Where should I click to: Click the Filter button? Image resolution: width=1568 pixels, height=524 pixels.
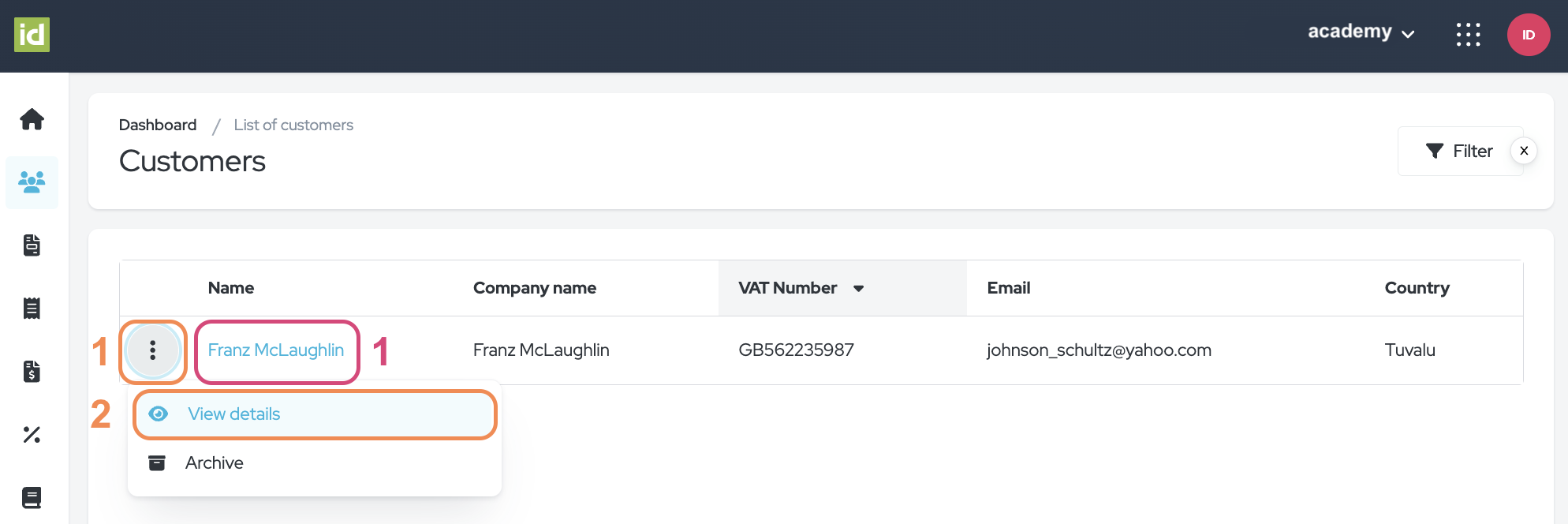1459,151
